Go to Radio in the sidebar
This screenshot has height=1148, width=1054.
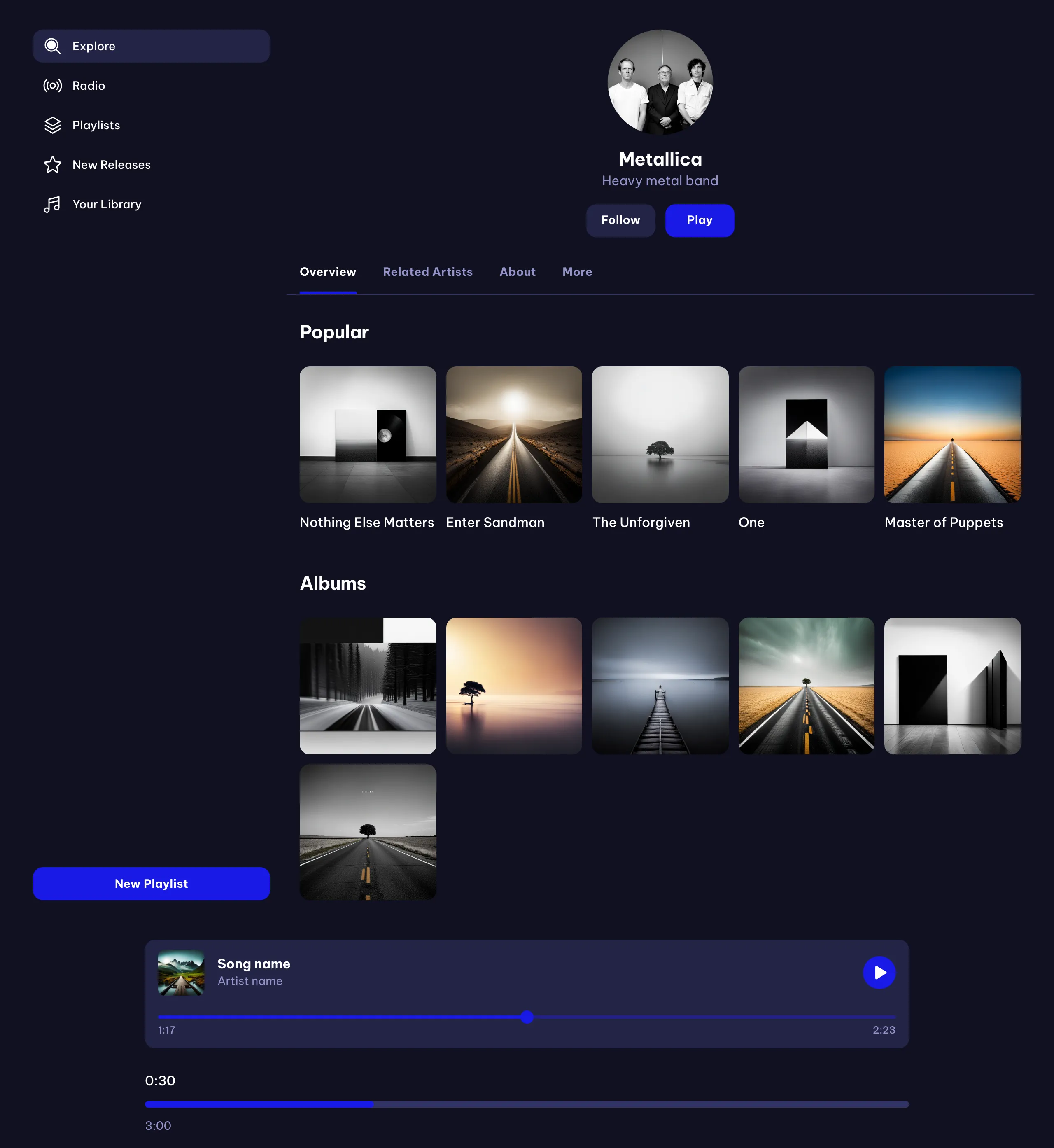[151, 86]
